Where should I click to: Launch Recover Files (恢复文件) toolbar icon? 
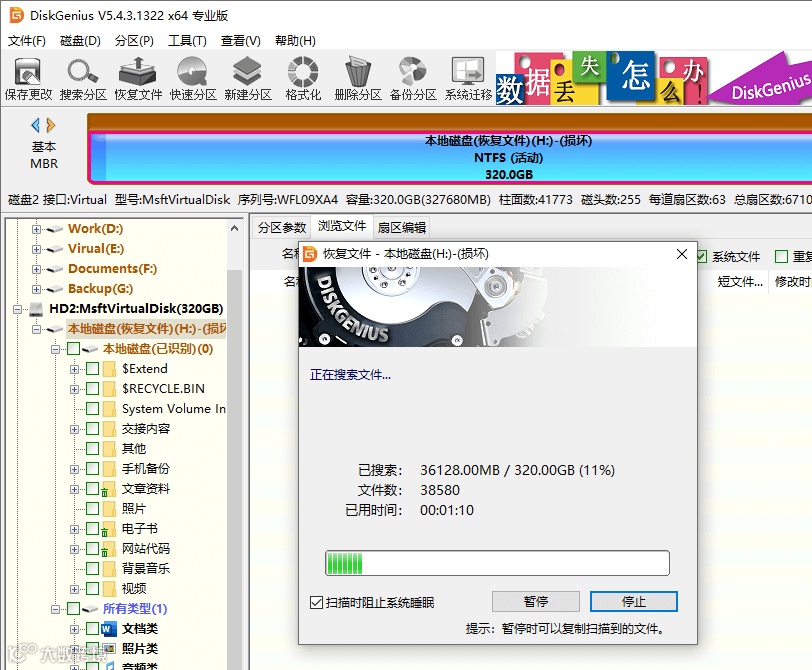tap(138, 79)
